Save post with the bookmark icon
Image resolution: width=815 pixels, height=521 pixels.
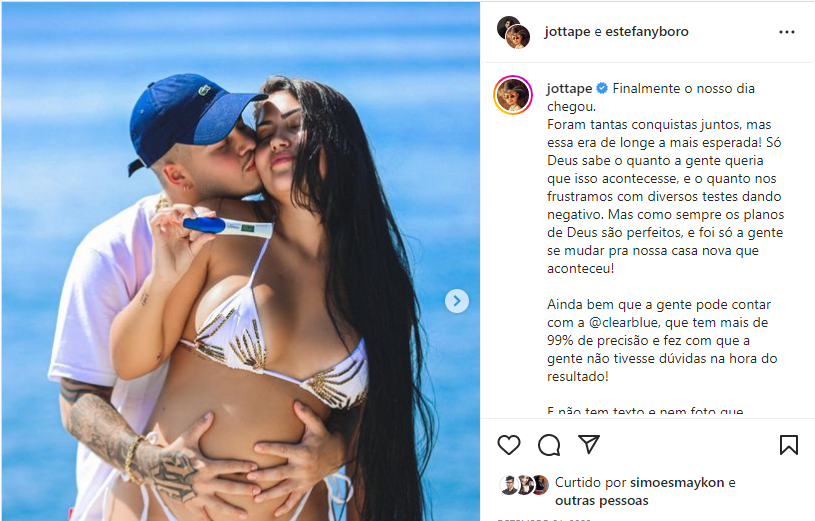(788, 445)
